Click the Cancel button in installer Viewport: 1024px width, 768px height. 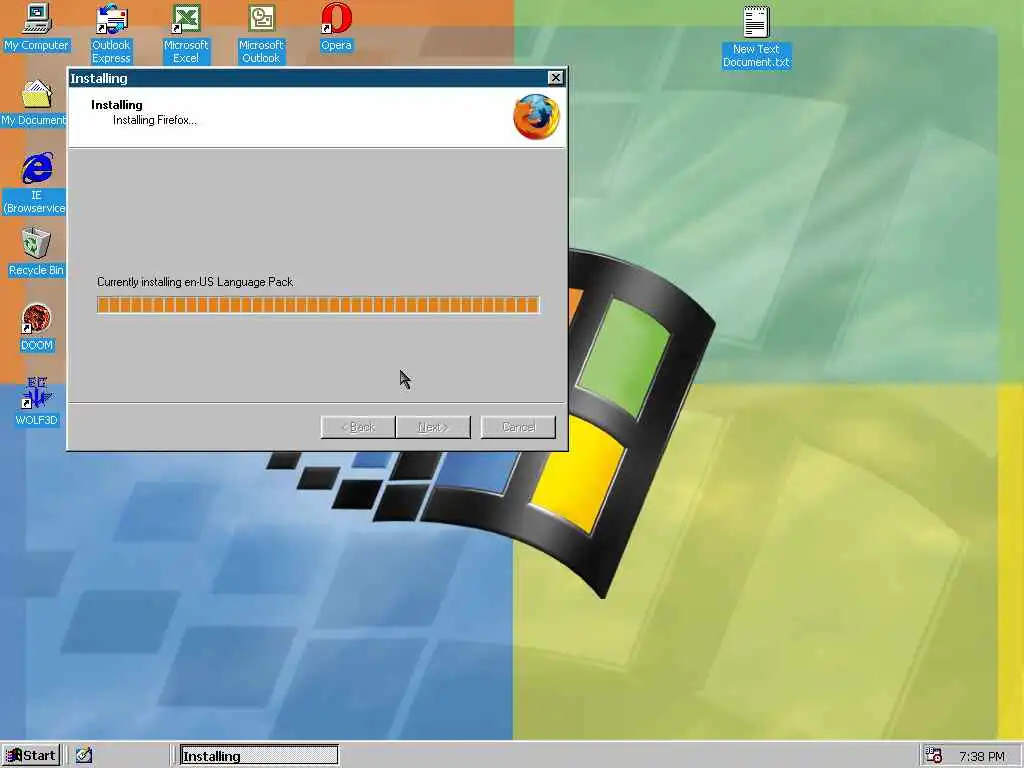pos(519,427)
